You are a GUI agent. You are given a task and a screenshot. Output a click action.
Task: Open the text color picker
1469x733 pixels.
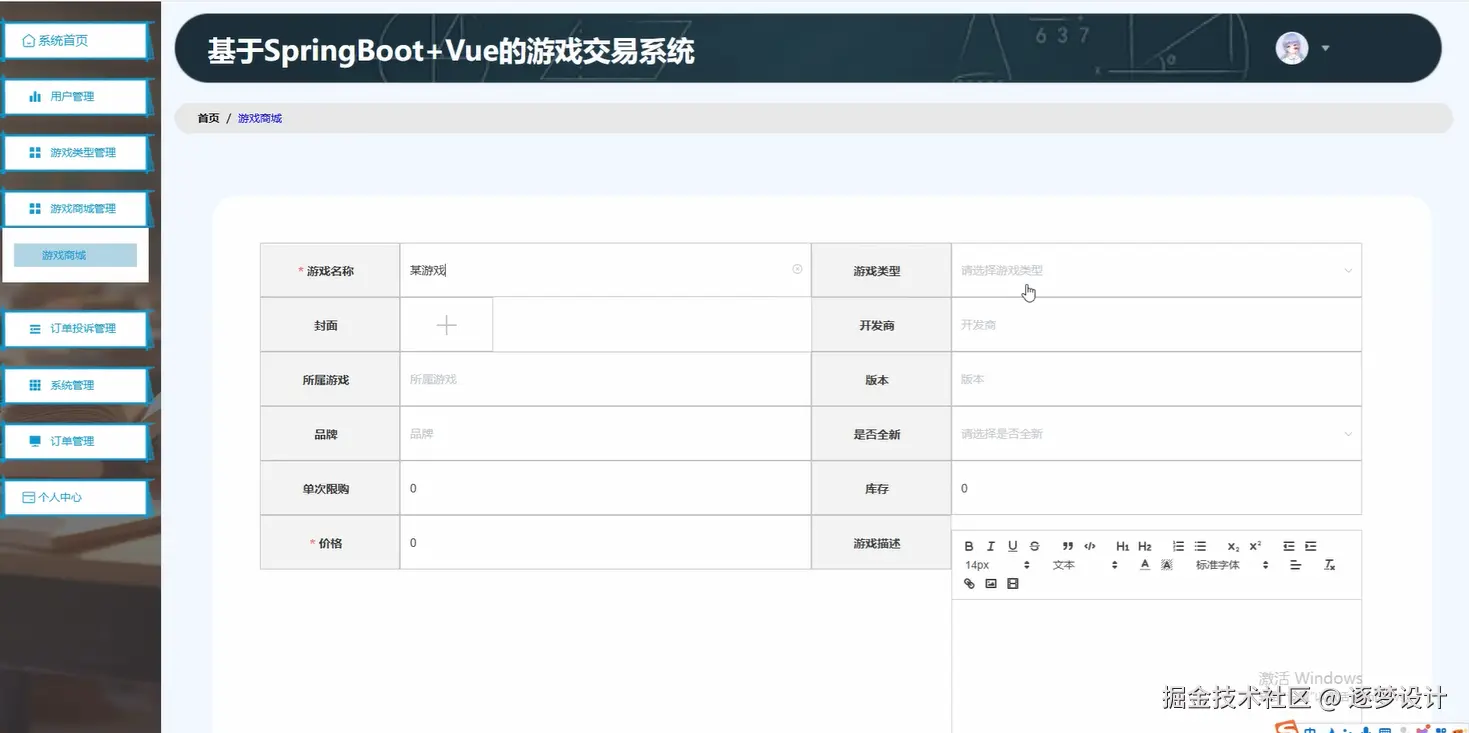1145,565
